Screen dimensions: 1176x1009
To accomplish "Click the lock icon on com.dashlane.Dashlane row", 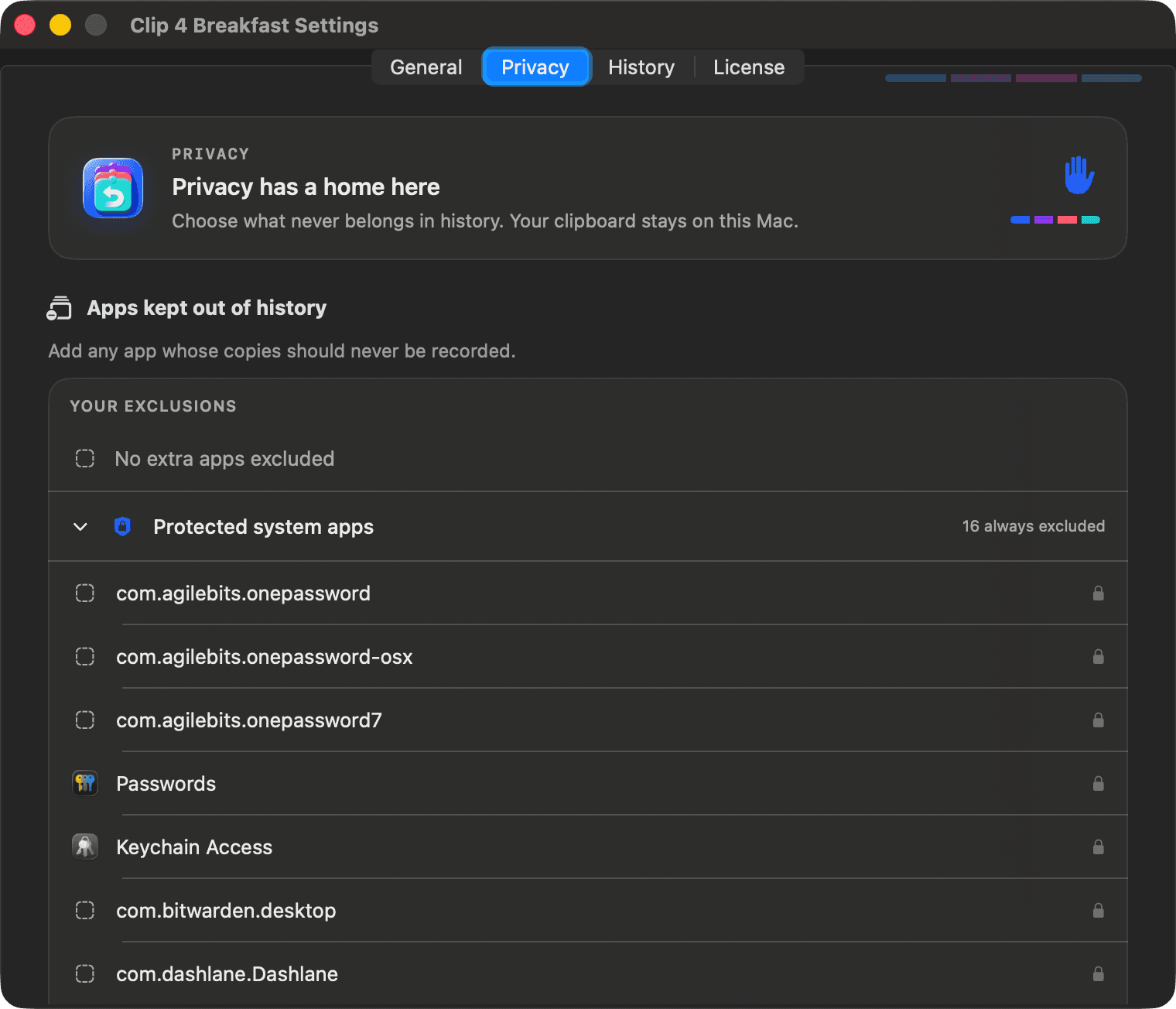I will (x=1098, y=974).
